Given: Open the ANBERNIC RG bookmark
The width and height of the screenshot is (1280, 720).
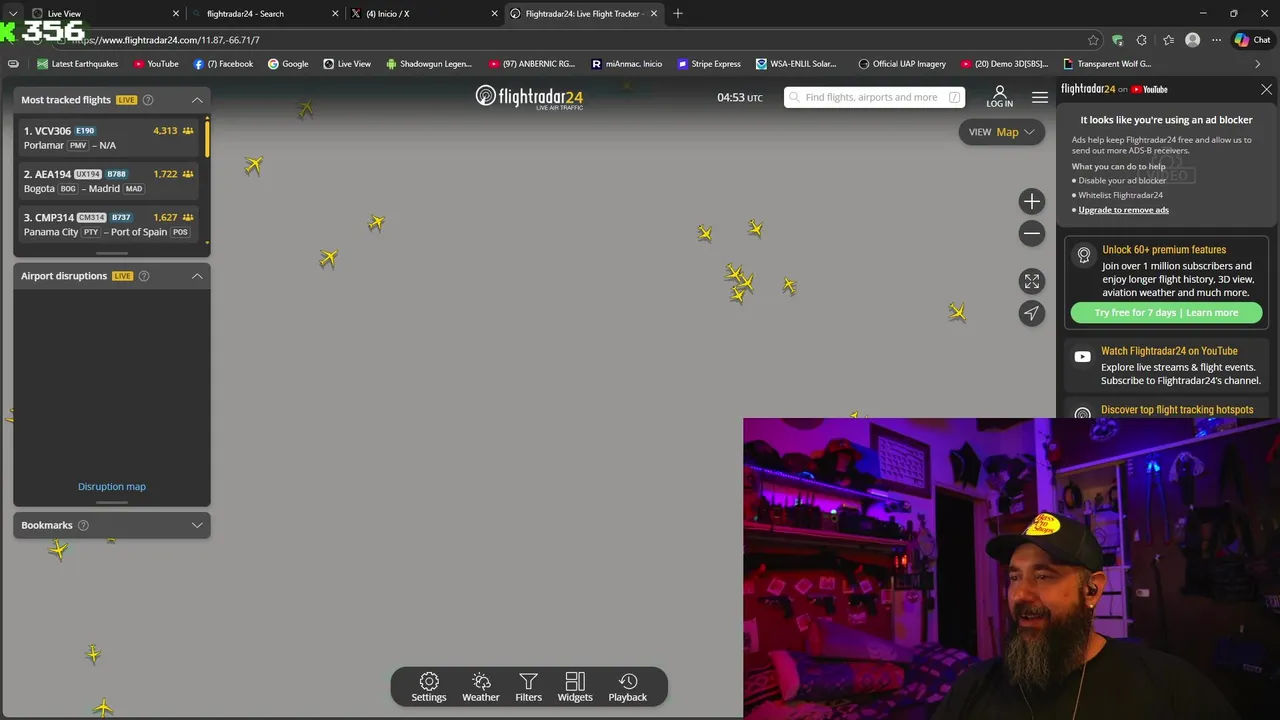Looking at the screenshot, I should pos(532,64).
